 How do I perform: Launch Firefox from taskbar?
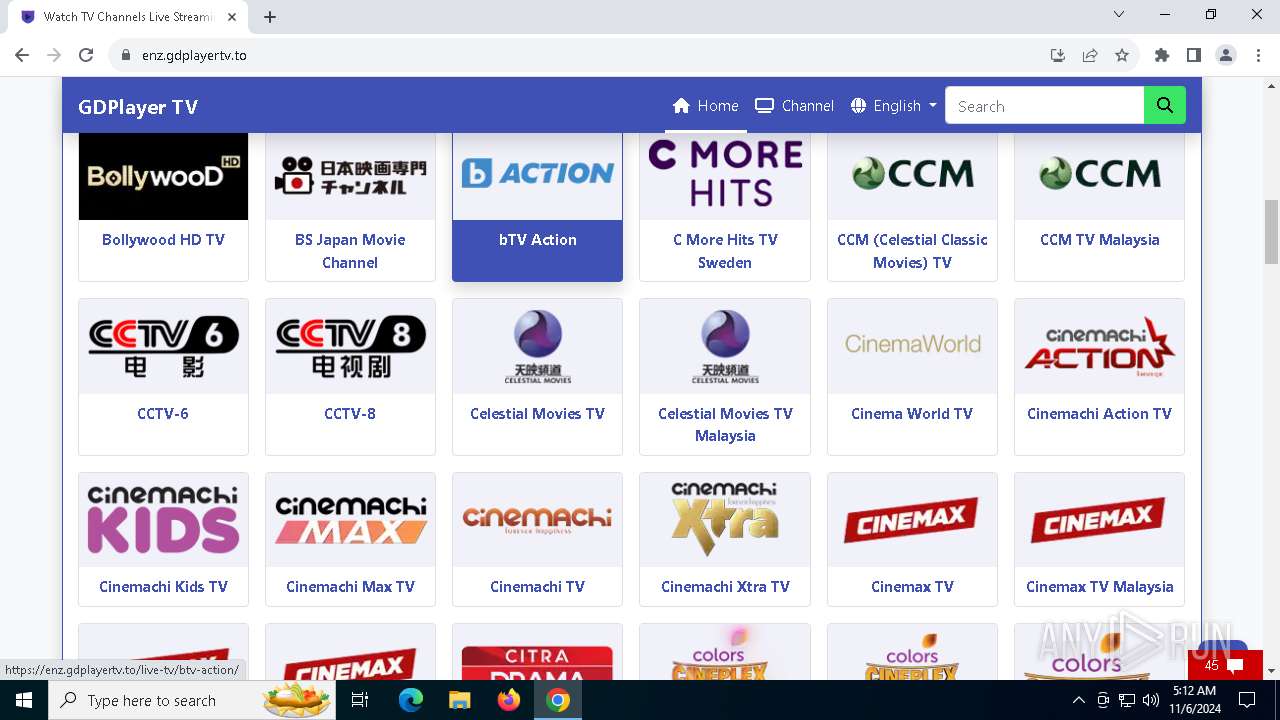[x=509, y=700]
